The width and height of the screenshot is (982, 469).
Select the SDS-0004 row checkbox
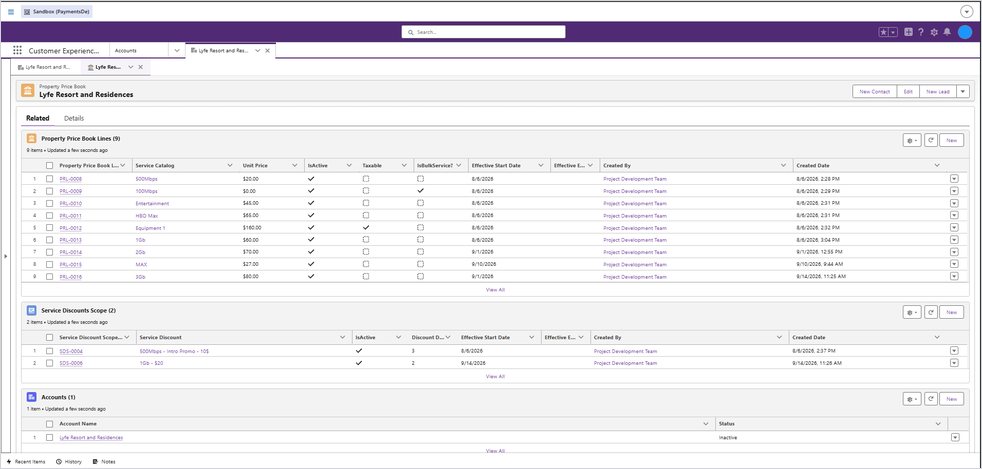click(49, 351)
